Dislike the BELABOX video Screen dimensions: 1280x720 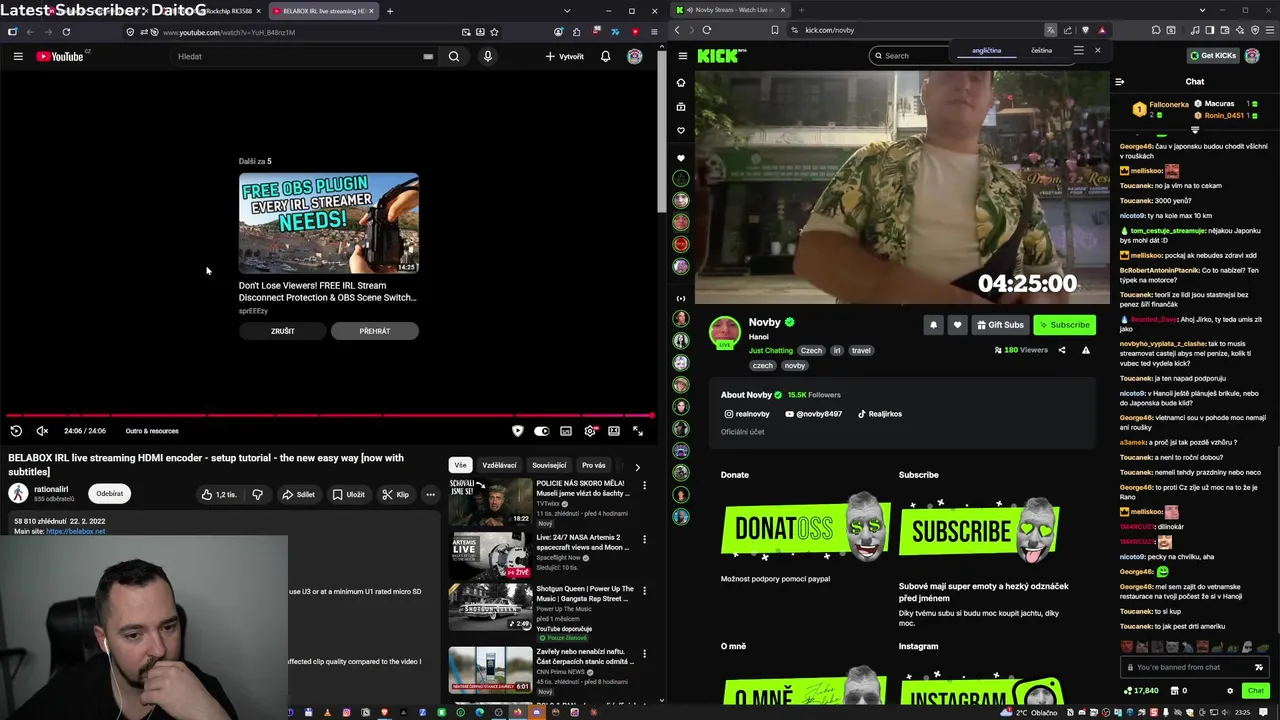click(x=257, y=494)
